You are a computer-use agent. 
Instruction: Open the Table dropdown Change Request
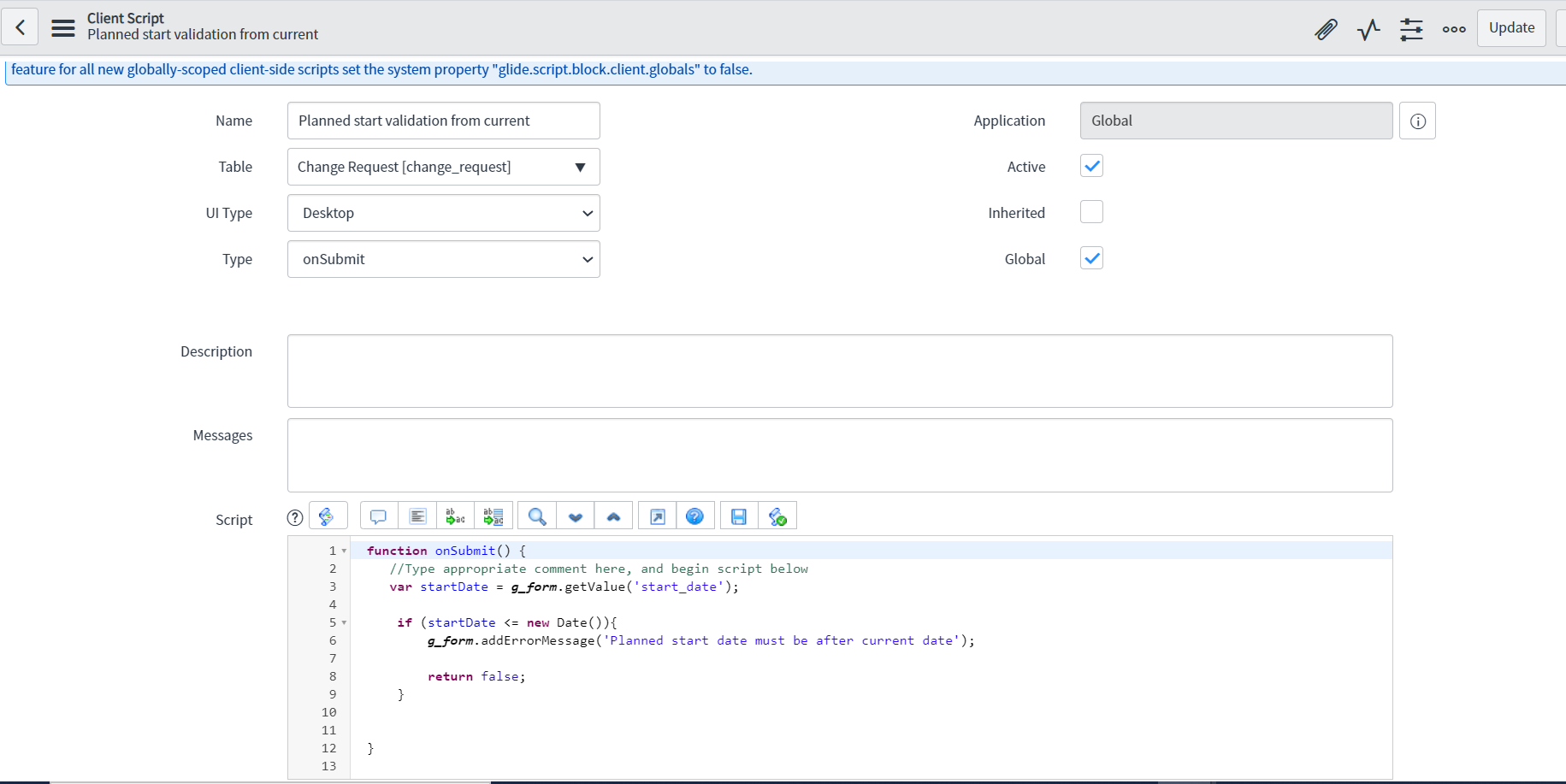click(444, 167)
